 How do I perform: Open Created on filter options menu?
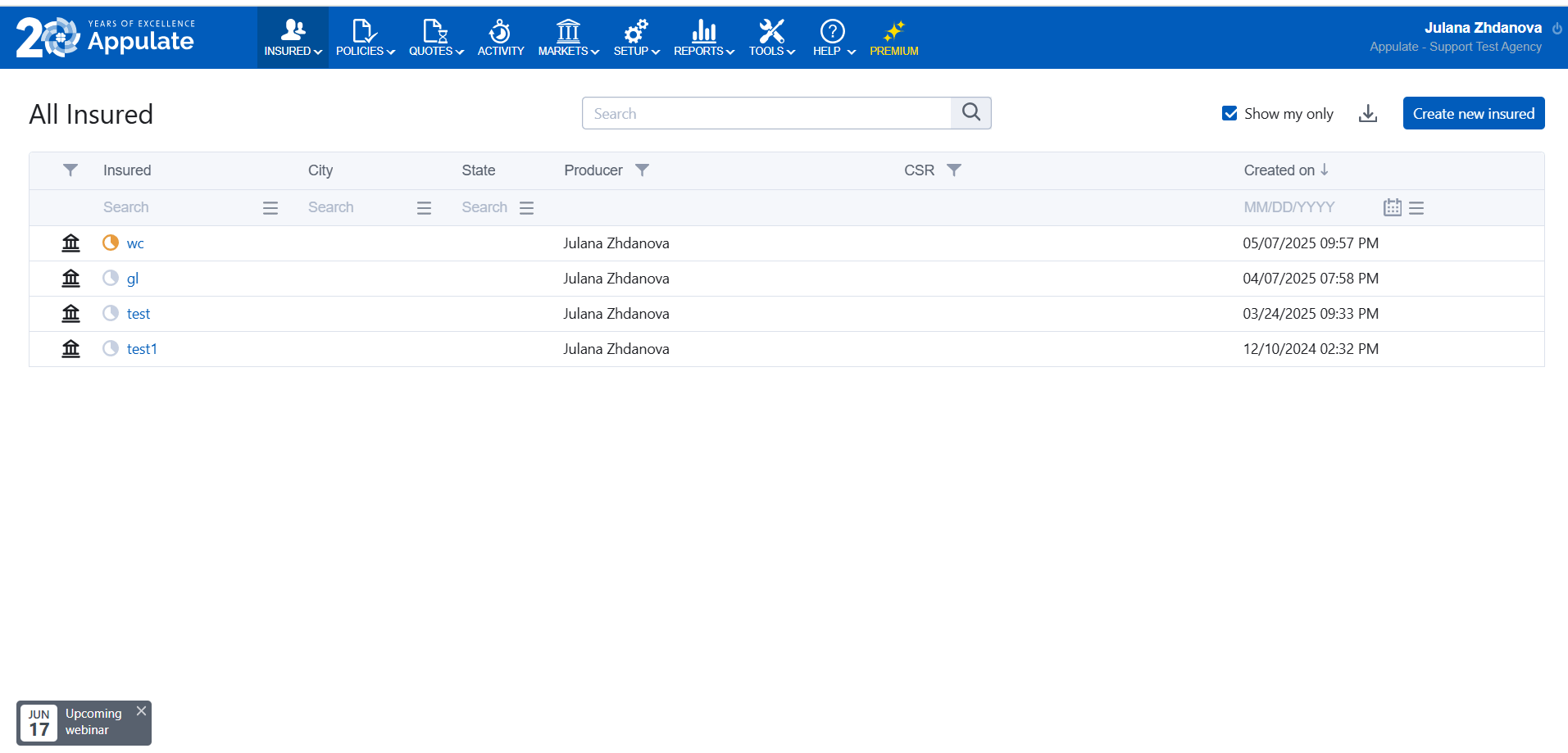(x=1416, y=208)
